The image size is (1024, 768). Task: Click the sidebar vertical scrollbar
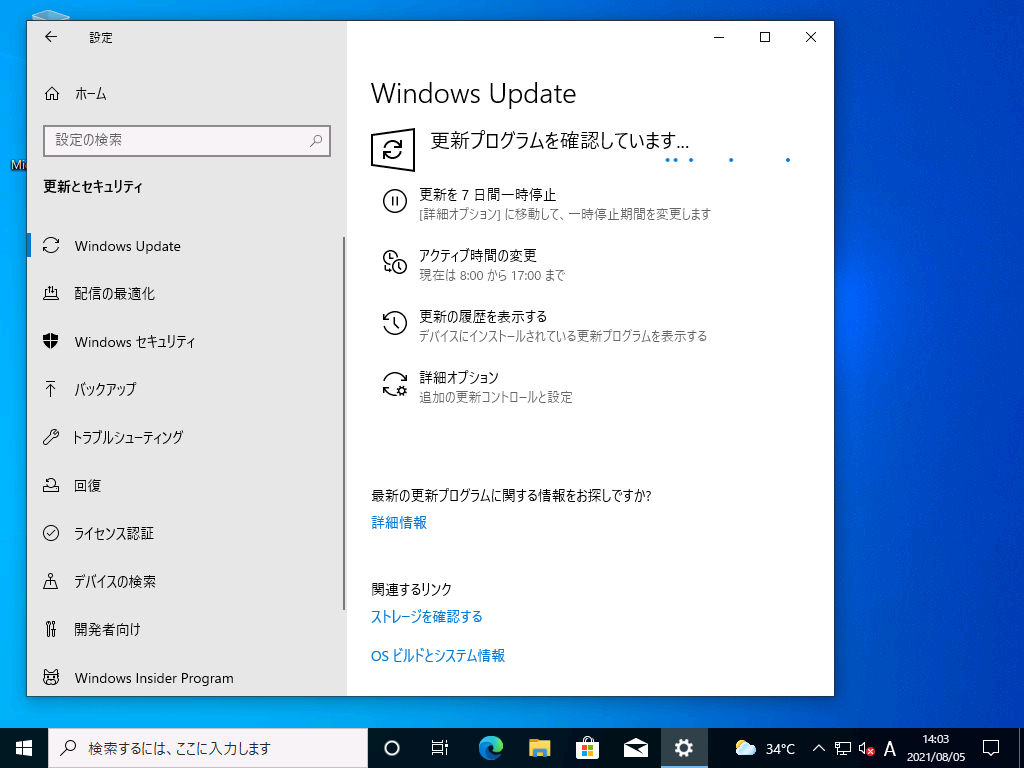coord(344,423)
